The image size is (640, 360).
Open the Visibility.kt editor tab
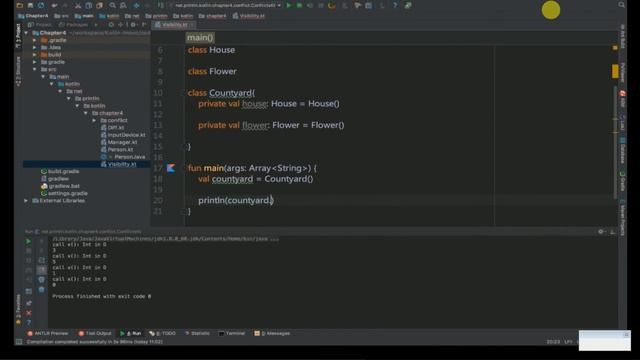point(174,25)
